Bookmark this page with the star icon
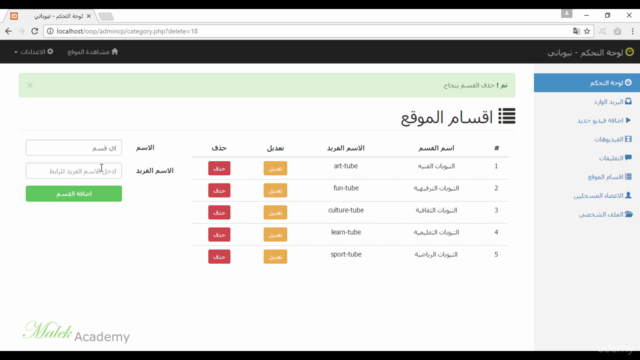The image size is (640, 360). point(587,31)
